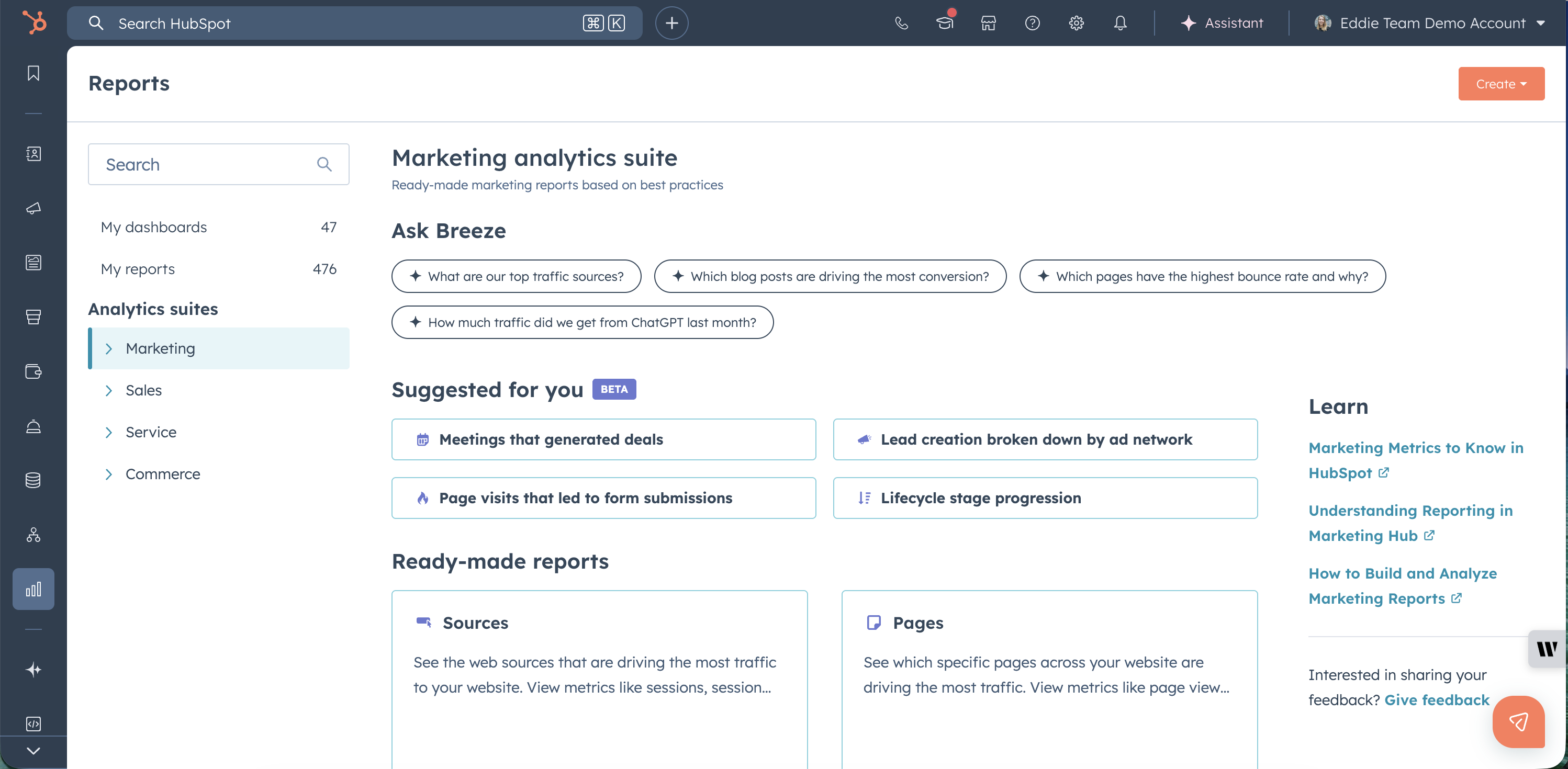Screen dimensions: 1568x769
Task: Open the Reporting bar chart sidebar icon
Action: [x=33, y=589]
